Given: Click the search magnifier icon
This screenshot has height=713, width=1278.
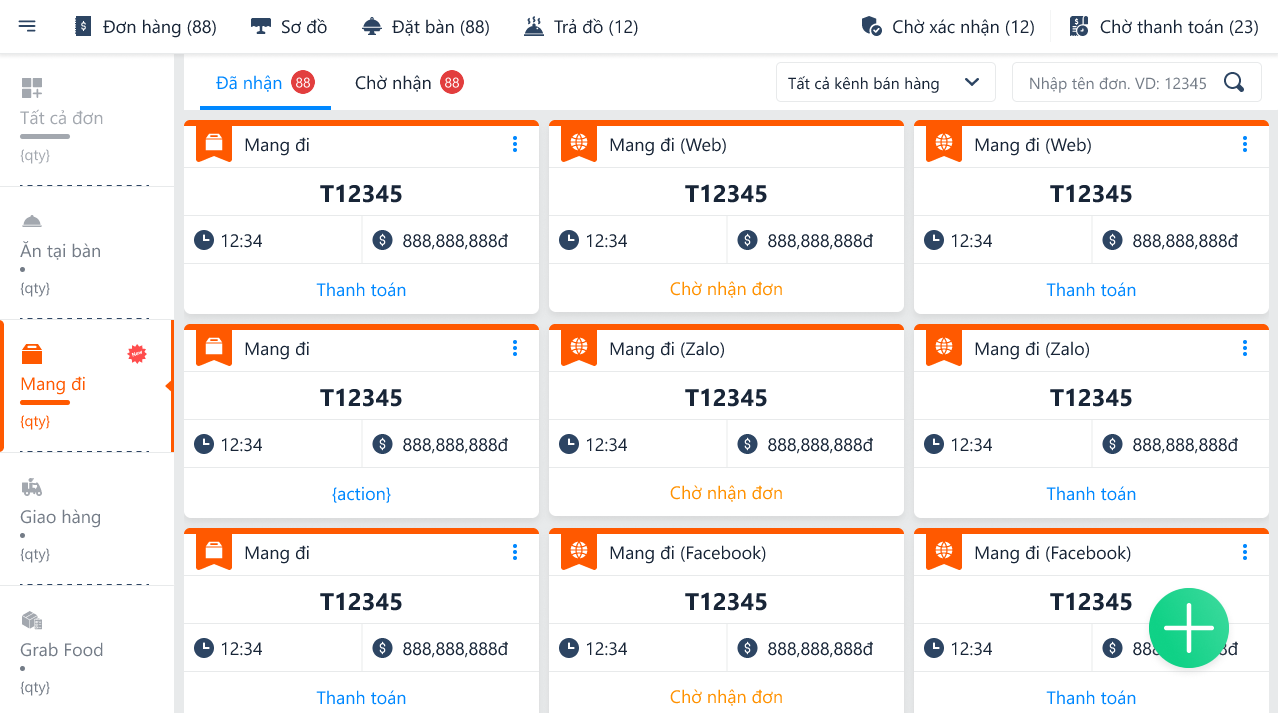Looking at the screenshot, I should point(1234,82).
